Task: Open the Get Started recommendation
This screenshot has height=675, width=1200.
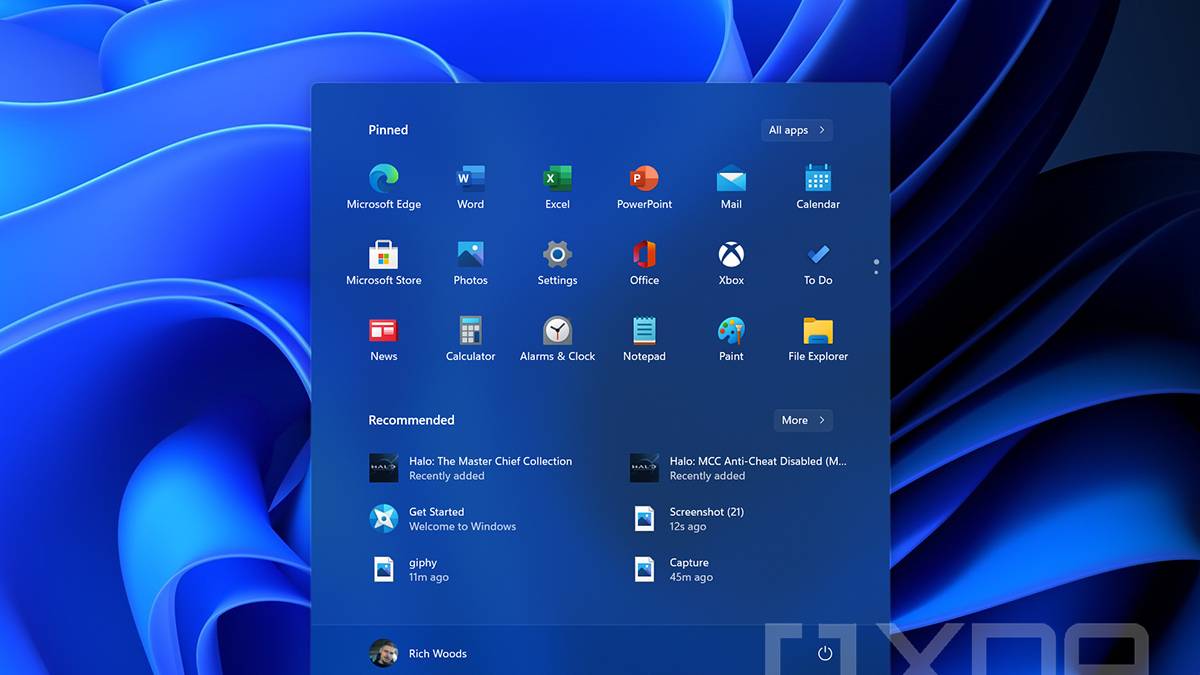Action: pos(443,518)
